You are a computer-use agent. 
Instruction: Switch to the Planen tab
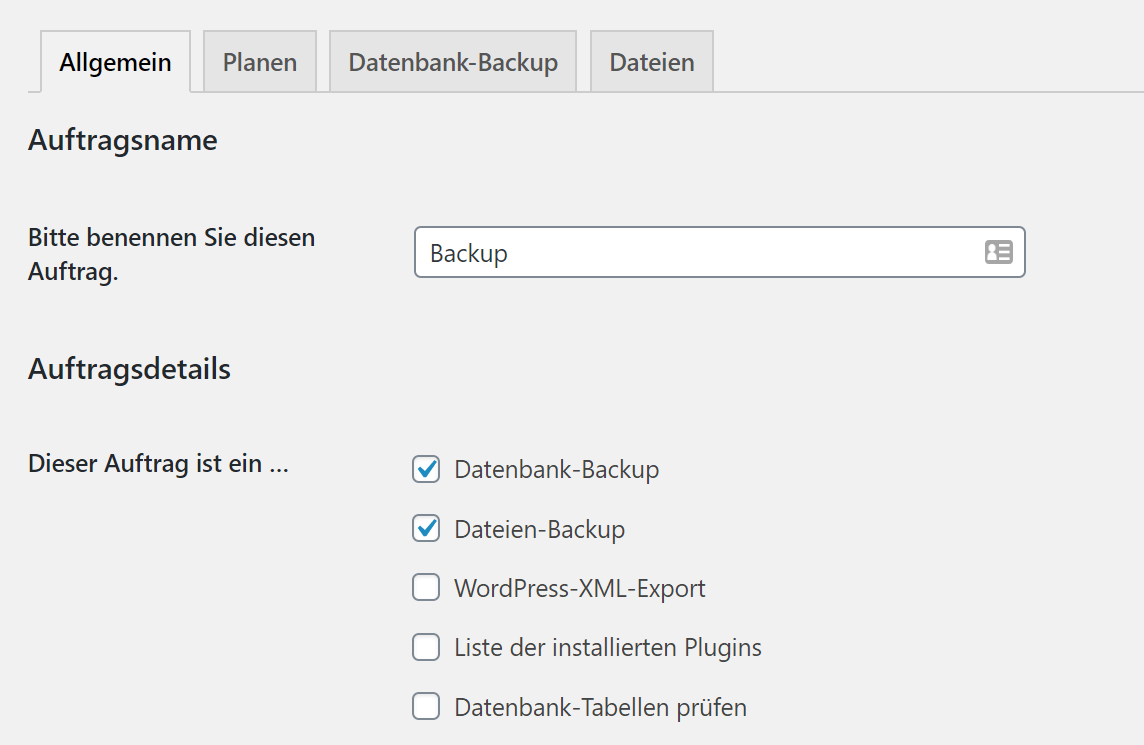point(259,61)
